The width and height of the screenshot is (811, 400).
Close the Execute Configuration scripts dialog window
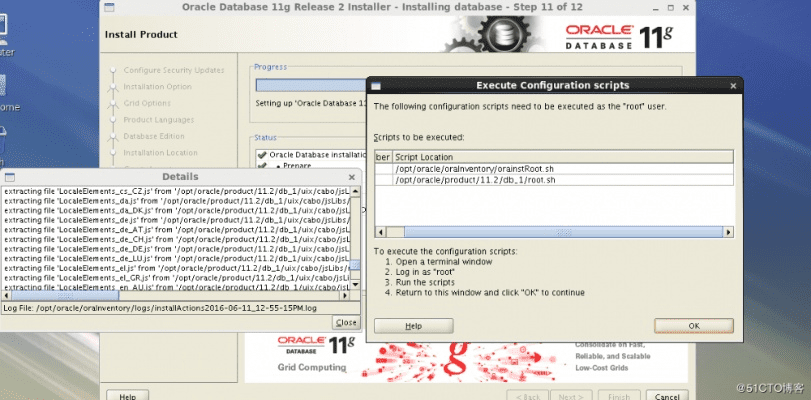point(734,85)
